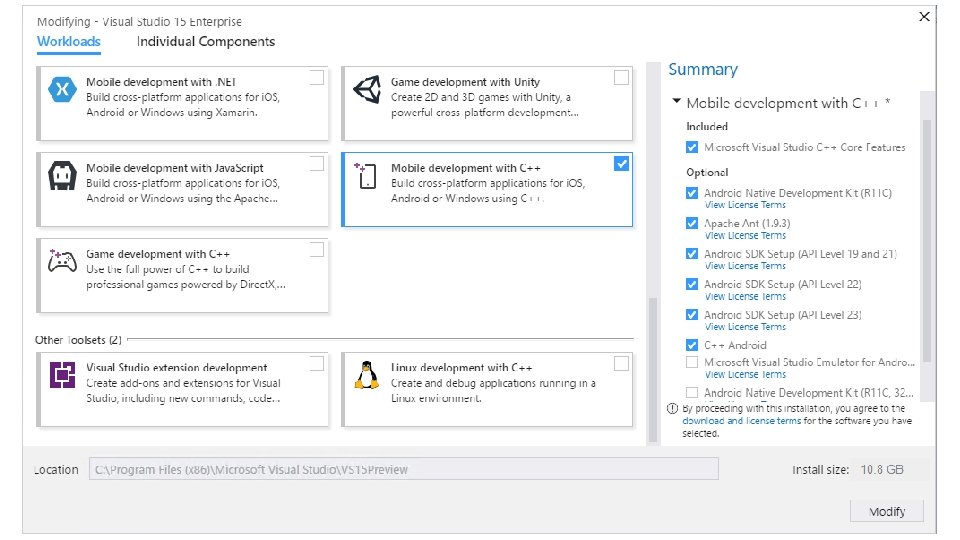Click the Visual Studio extension development icon
Screen dimensions: 960x540
point(62,375)
